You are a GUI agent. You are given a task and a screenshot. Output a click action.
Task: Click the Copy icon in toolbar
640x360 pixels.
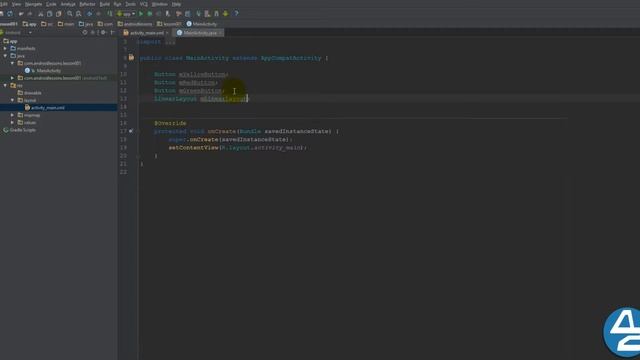tap(49, 14)
